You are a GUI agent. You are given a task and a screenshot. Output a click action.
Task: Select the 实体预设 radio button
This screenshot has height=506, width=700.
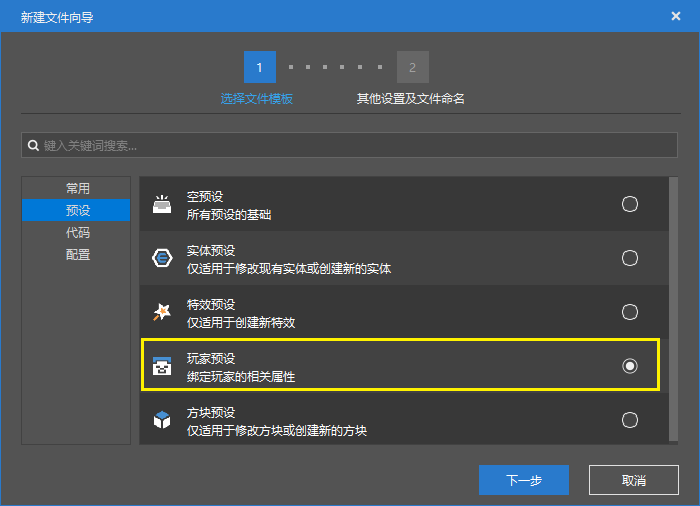pyautogui.click(x=630, y=258)
